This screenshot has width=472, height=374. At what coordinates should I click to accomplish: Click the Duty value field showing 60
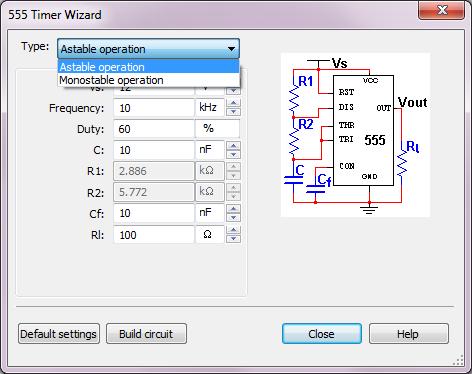[x=154, y=129]
